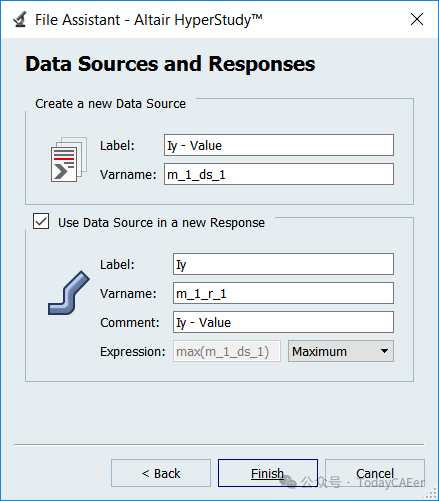The image size is (439, 501).
Task: Cancel the File Assistant wizard
Action: click(375, 473)
